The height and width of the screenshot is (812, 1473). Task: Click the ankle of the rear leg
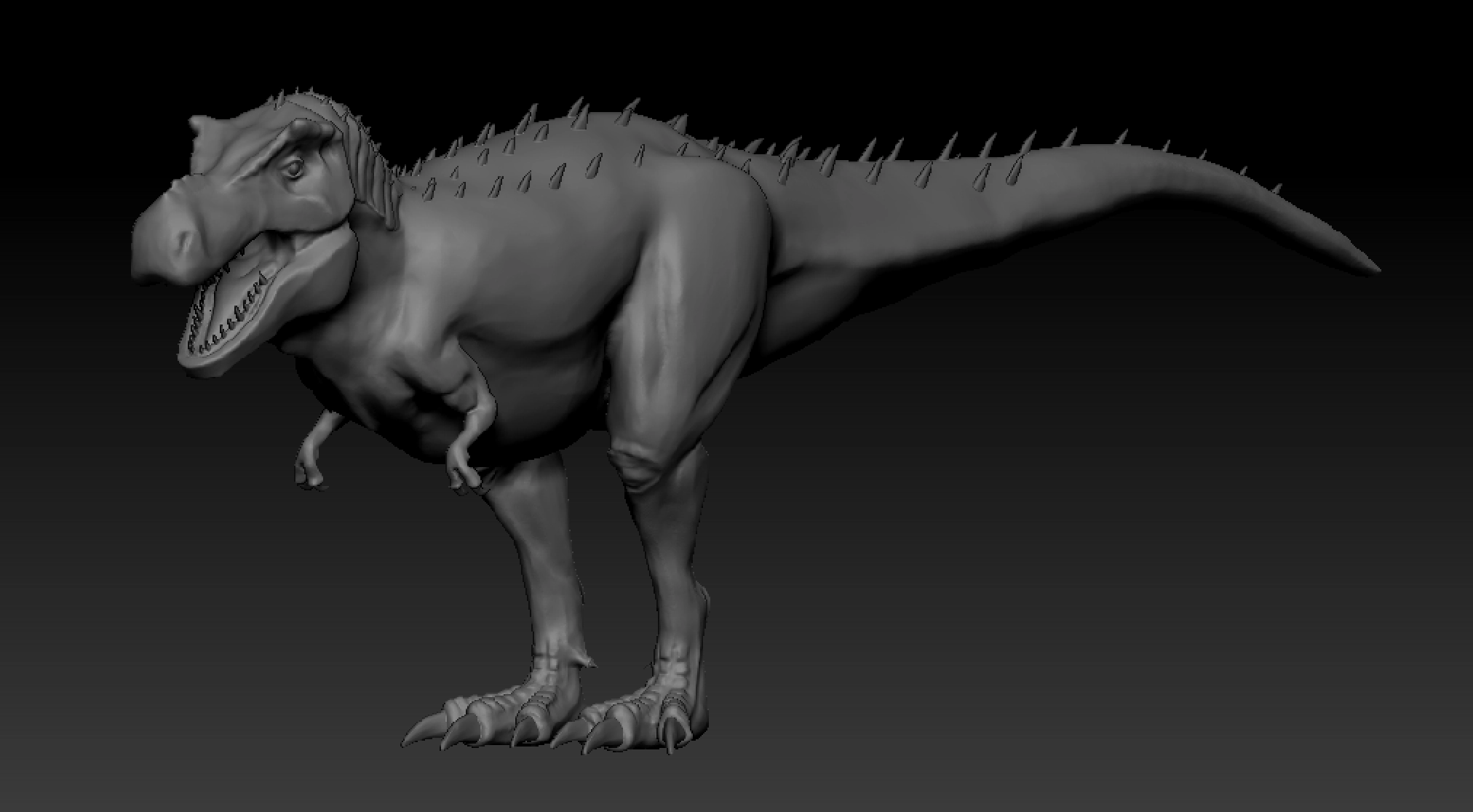pos(675,655)
